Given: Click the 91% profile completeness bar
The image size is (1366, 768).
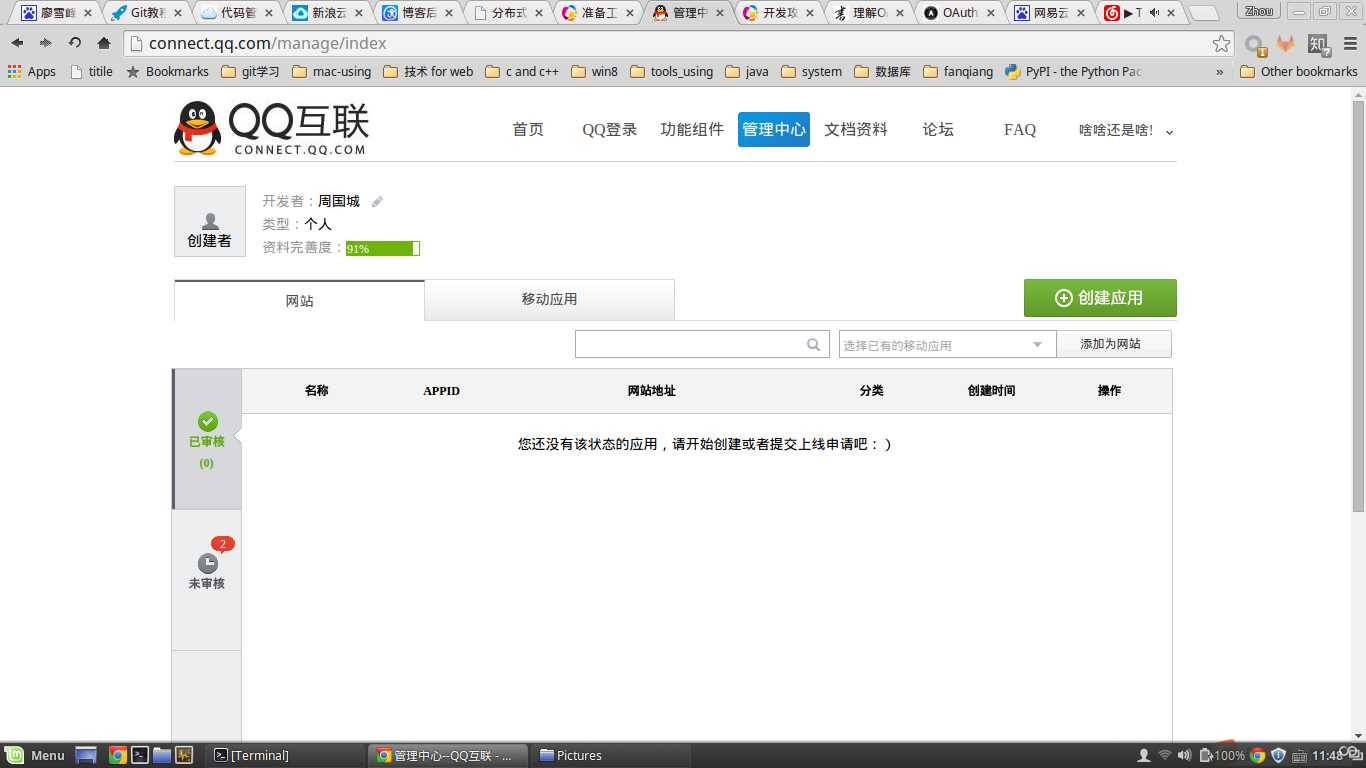Looking at the screenshot, I should [x=382, y=248].
